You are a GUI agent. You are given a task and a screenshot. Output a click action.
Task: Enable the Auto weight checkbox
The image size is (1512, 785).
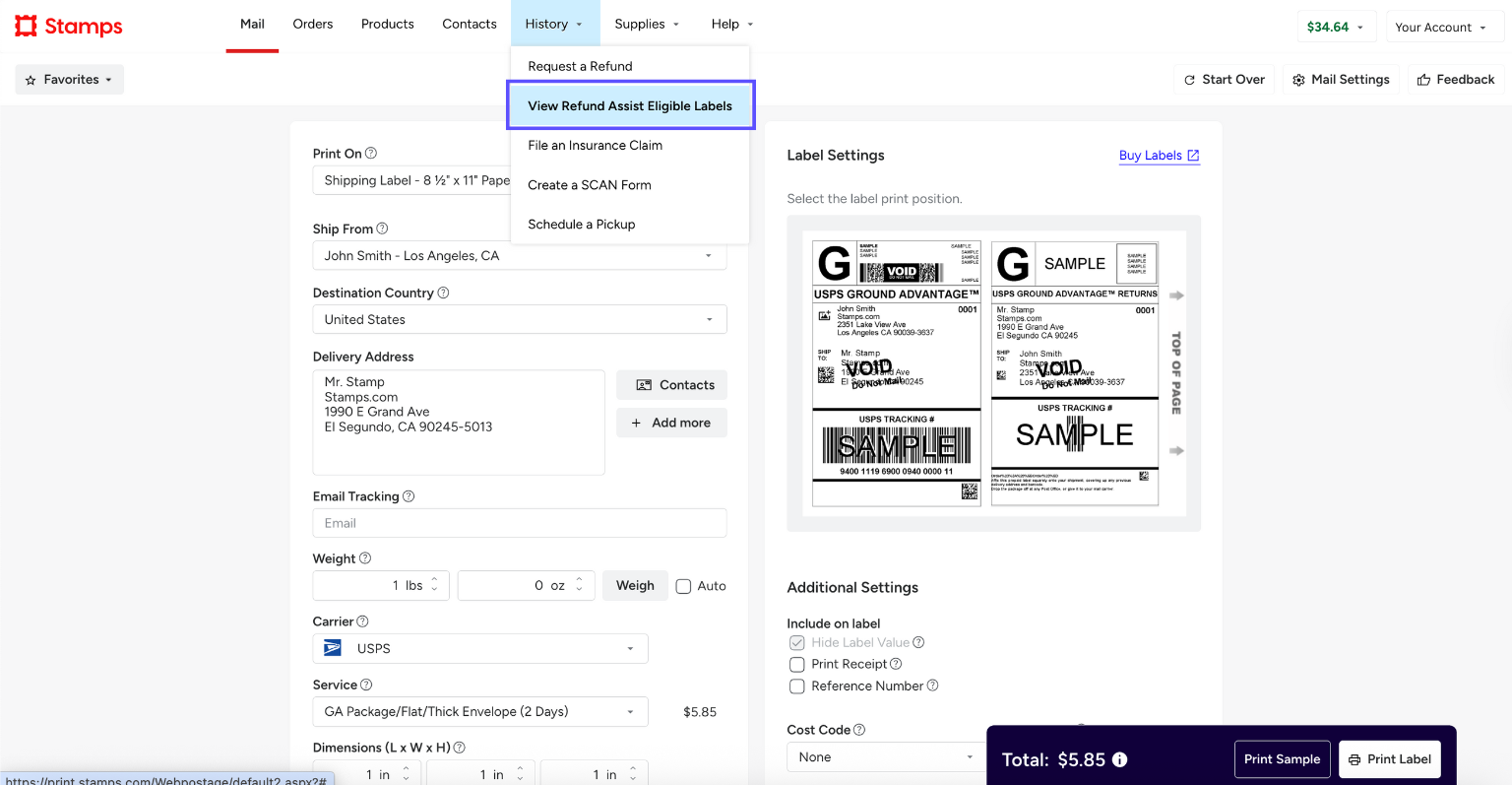tap(683, 586)
